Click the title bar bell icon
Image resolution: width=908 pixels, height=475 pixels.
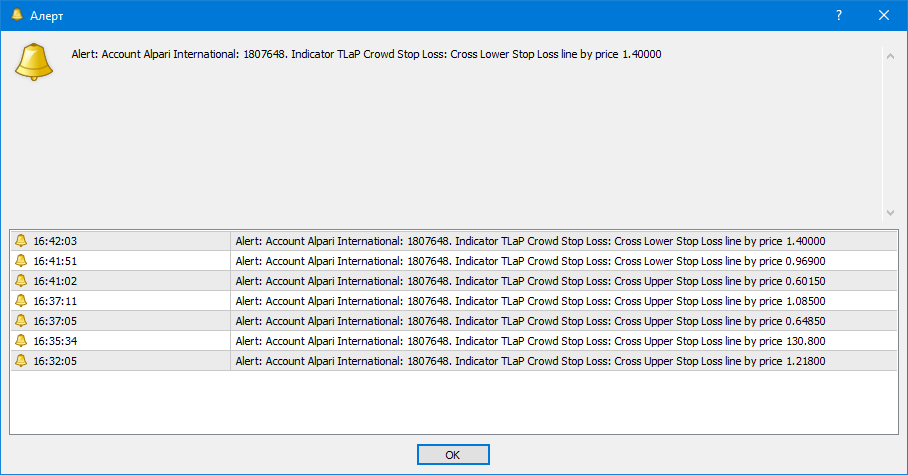coord(17,15)
